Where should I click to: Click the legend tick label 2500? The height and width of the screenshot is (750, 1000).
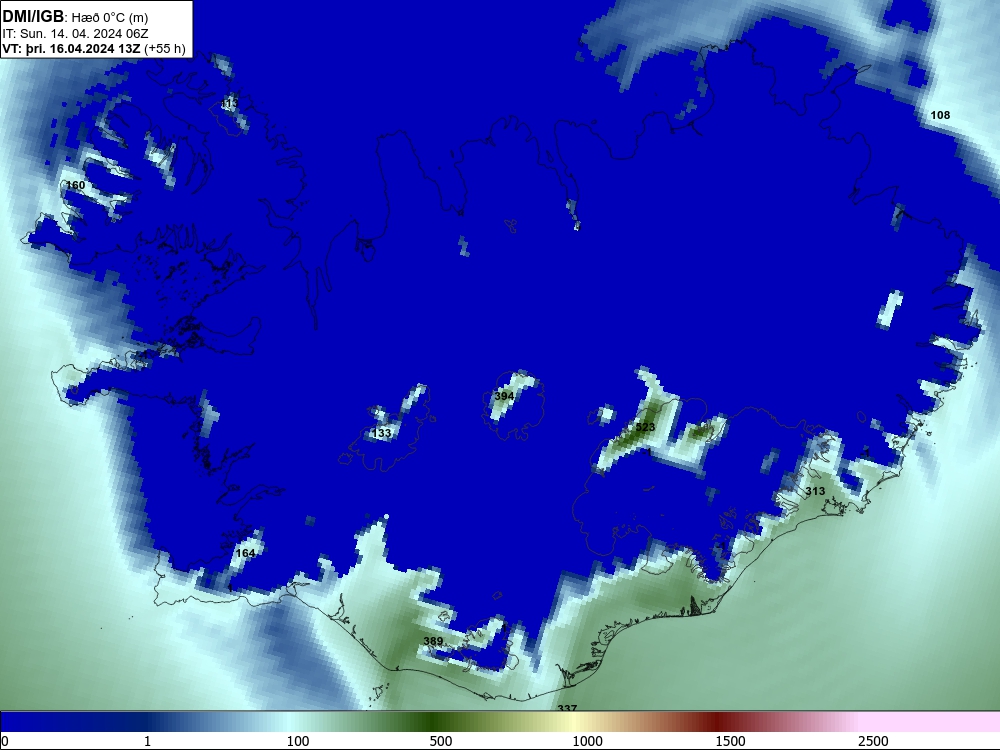pyautogui.click(x=873, y=741)
